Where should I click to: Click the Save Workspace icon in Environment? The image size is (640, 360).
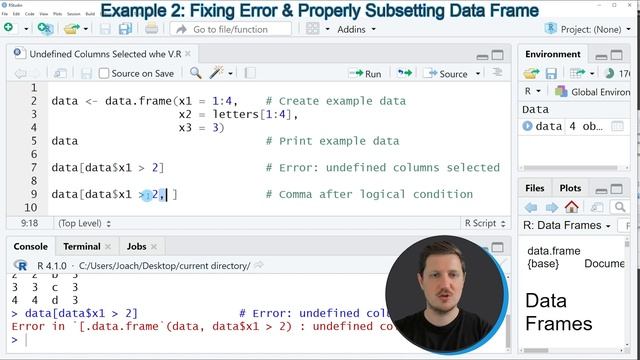[x=551, y=73]
